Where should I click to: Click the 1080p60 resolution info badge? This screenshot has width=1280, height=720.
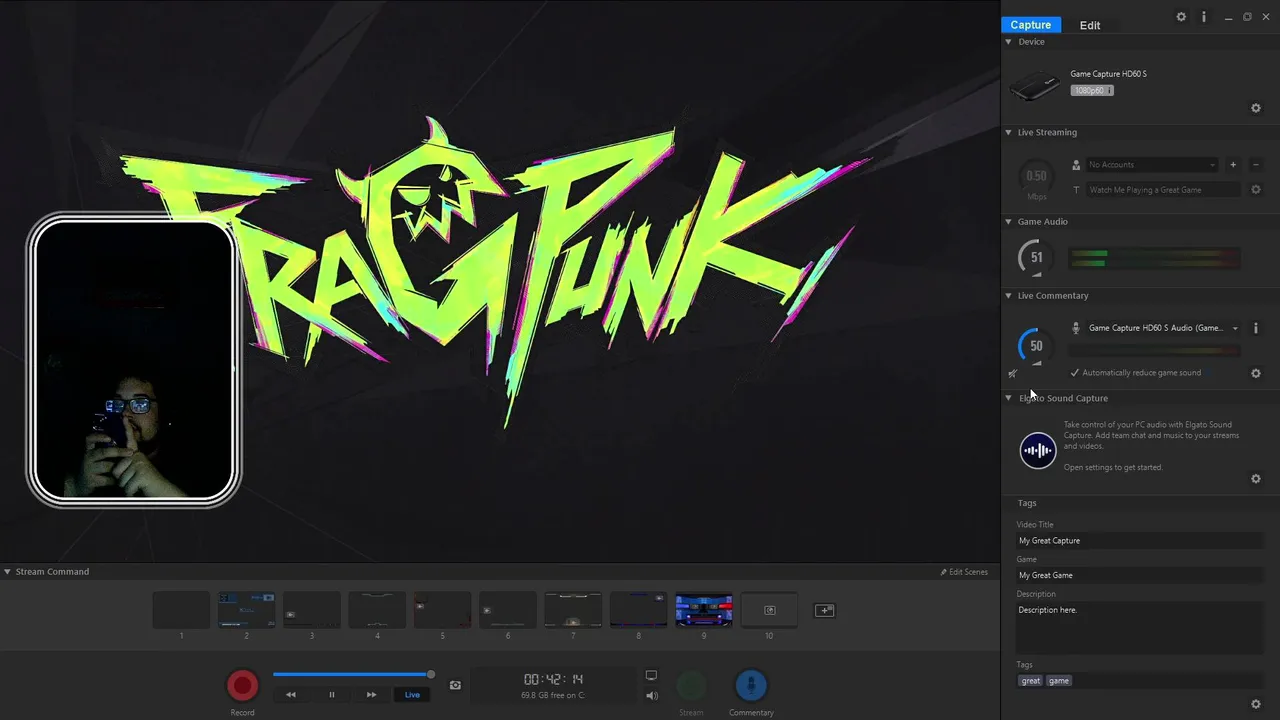(1092, 90)
